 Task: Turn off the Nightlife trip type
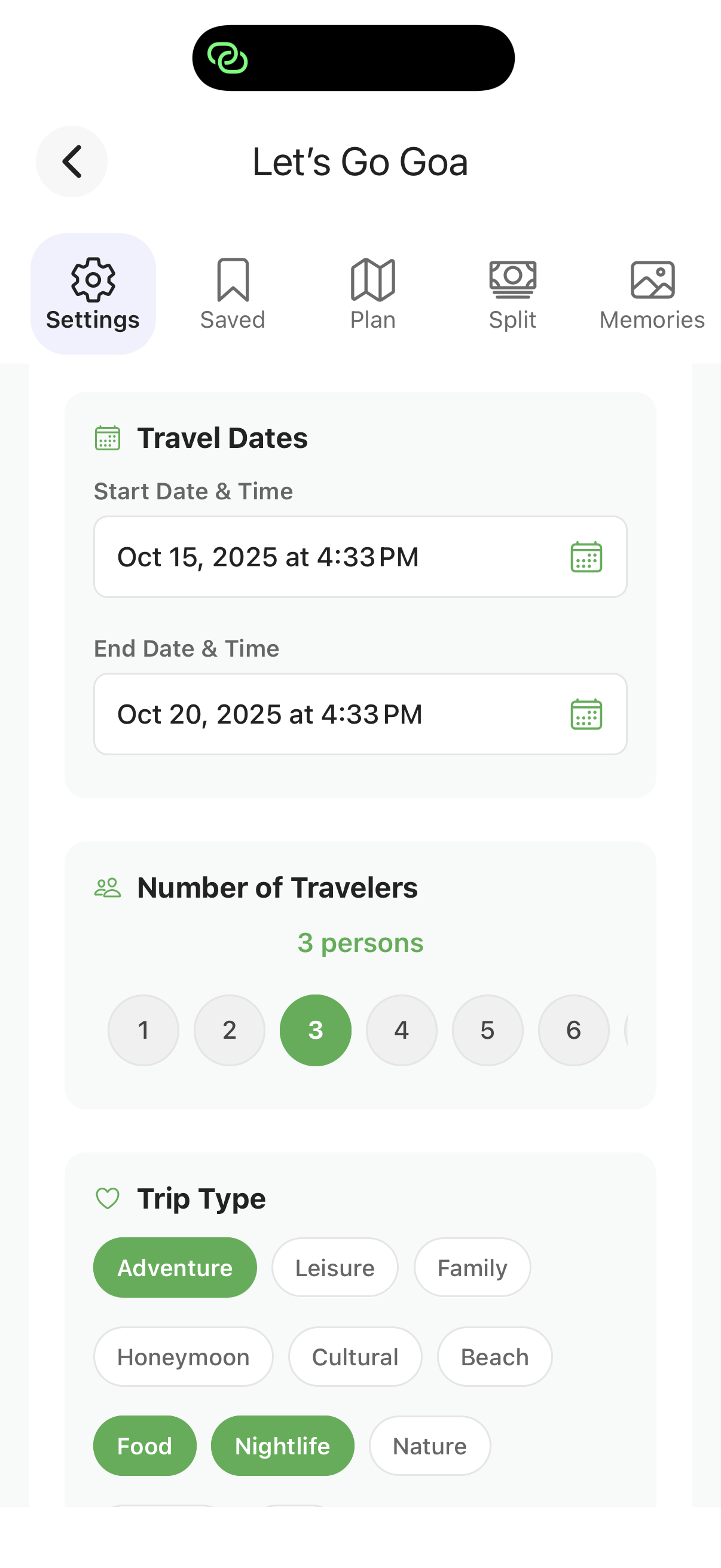point(282,1445)
